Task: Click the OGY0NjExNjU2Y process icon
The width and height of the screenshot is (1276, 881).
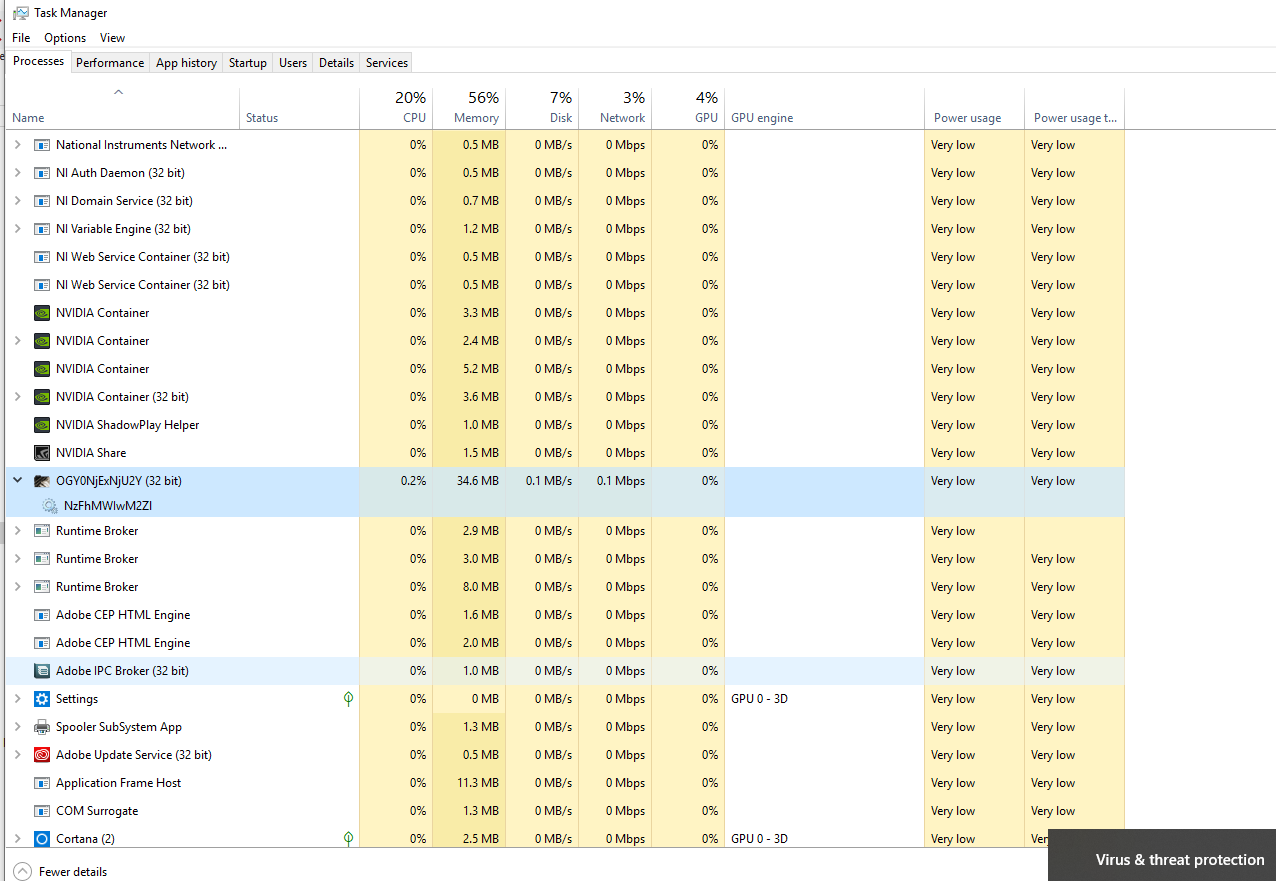Action: click(x=42, y=481)
